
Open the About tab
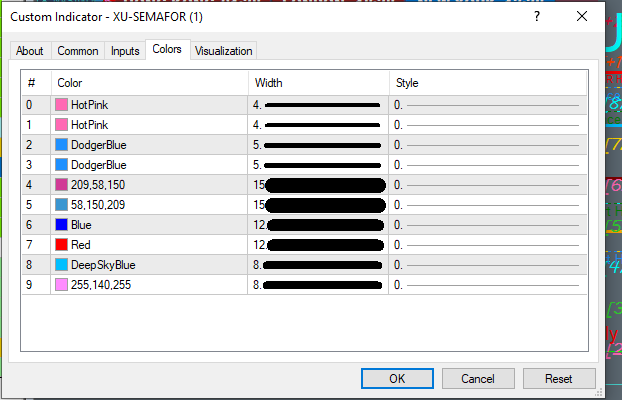pyautogui.click(x=30, y=51)
